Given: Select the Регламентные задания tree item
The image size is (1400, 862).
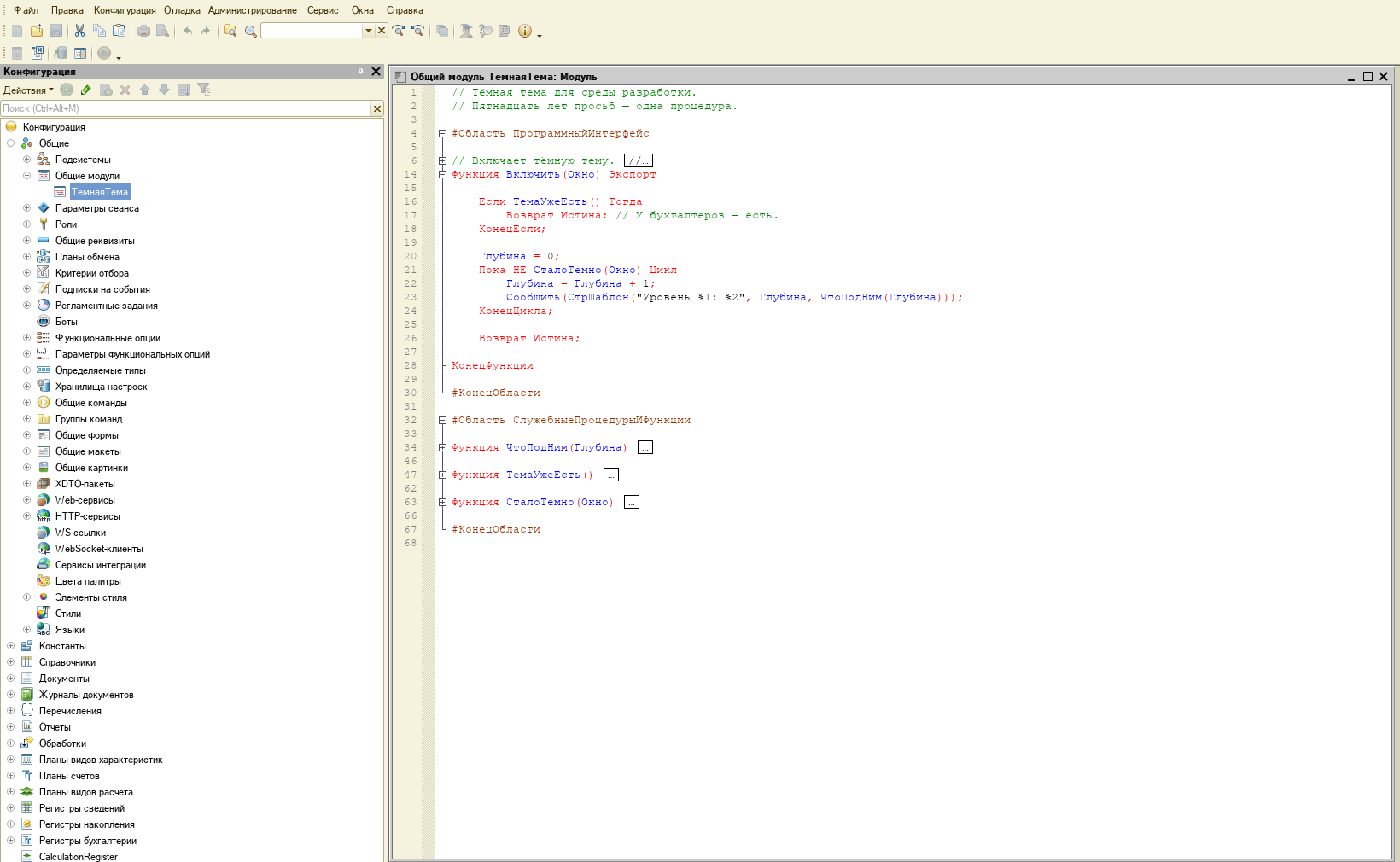Looking at the screenshot, I should pos(107,306).
